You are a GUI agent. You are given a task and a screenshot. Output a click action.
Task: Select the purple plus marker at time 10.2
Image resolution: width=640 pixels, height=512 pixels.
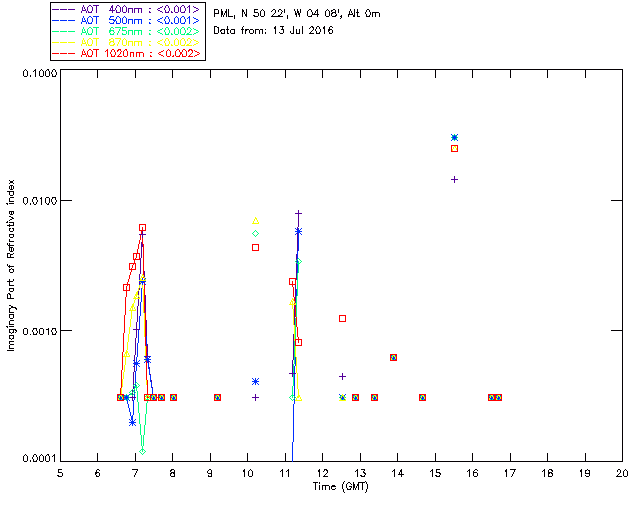pos(256,397)
